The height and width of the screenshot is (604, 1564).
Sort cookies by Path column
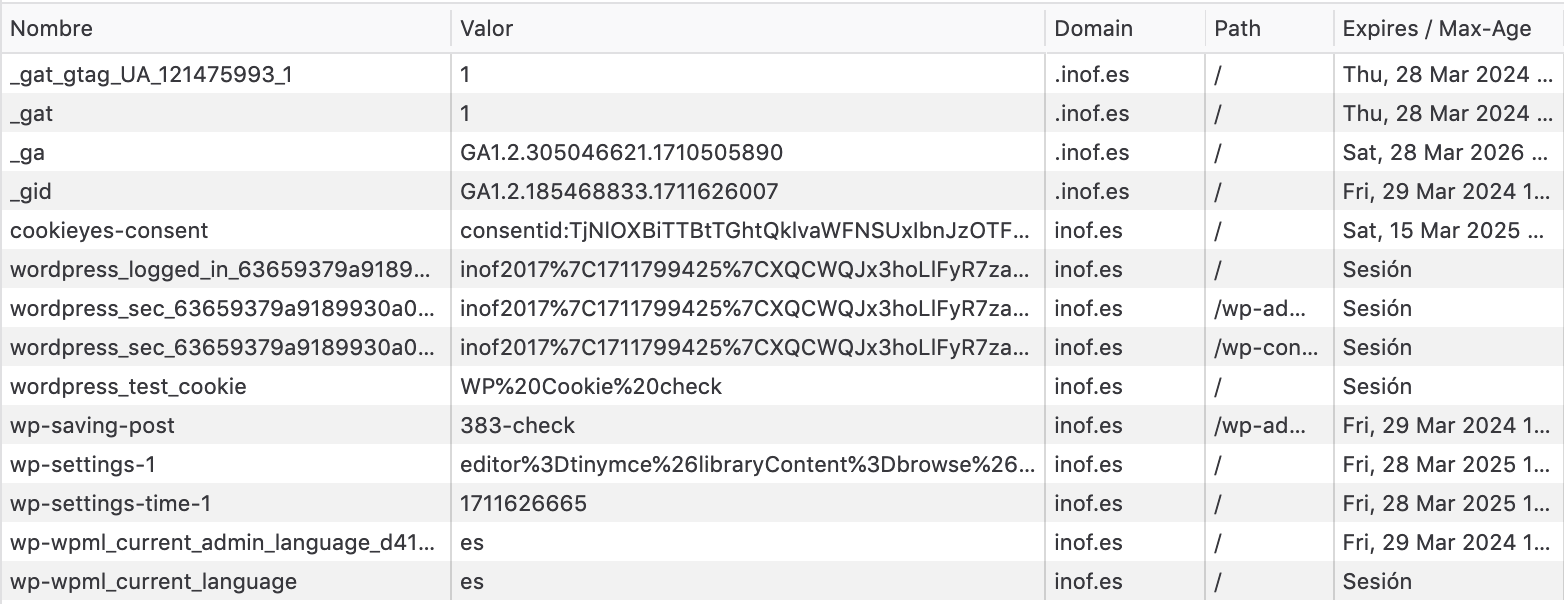point(1238,29)
